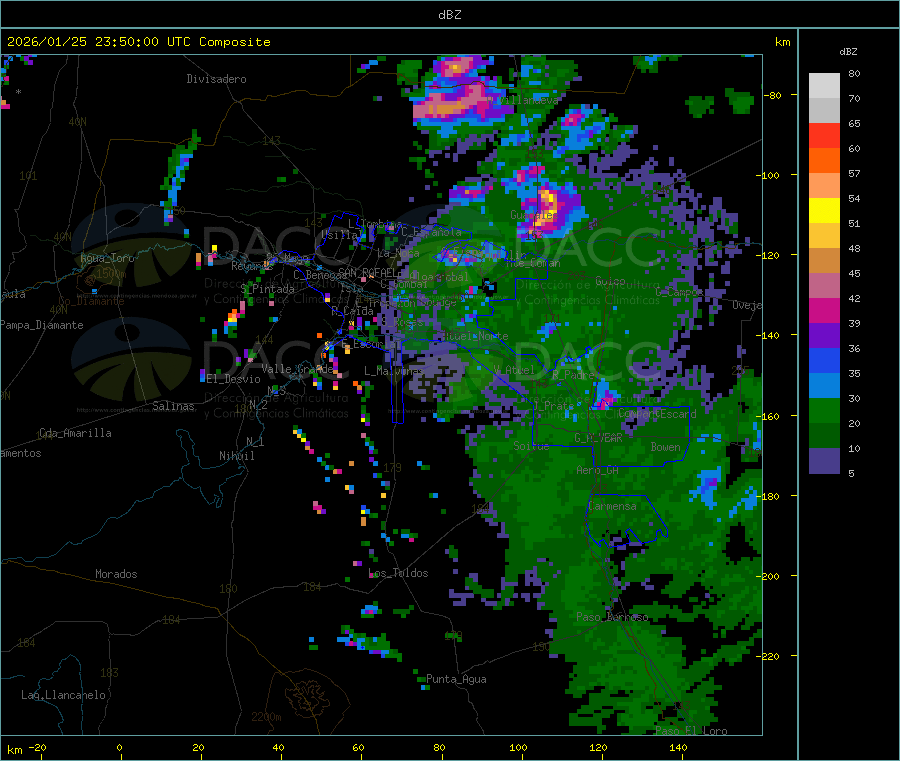
Task: Click the 2200m elevation label
Action: coord(266,717)
